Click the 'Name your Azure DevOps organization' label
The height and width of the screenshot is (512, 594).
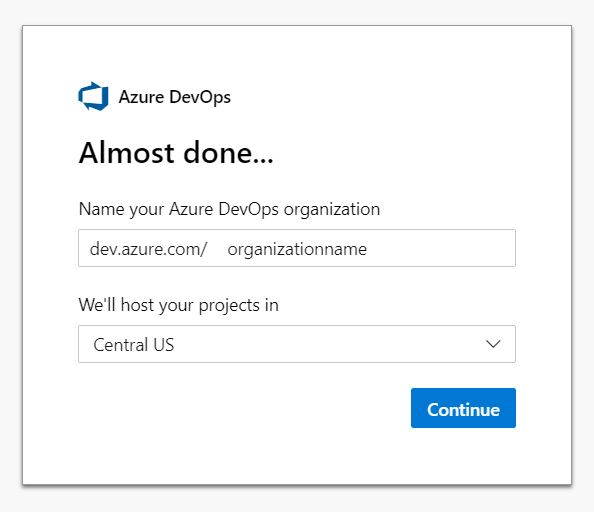click(229, 209)
